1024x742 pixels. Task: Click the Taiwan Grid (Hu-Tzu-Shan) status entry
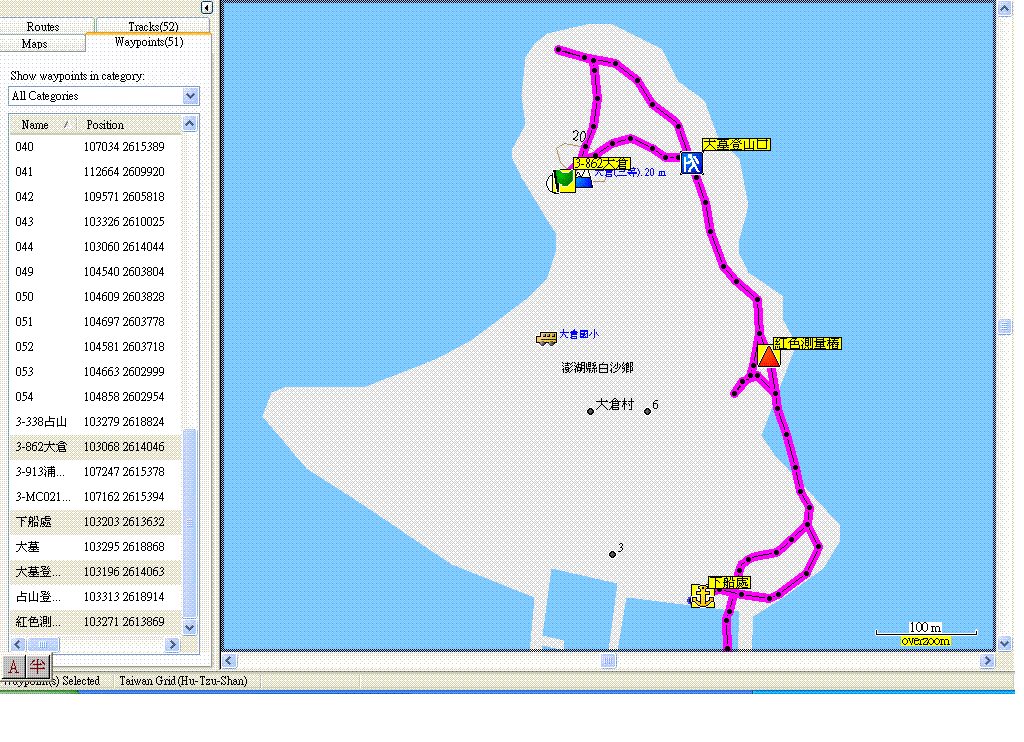click(184, 681)
